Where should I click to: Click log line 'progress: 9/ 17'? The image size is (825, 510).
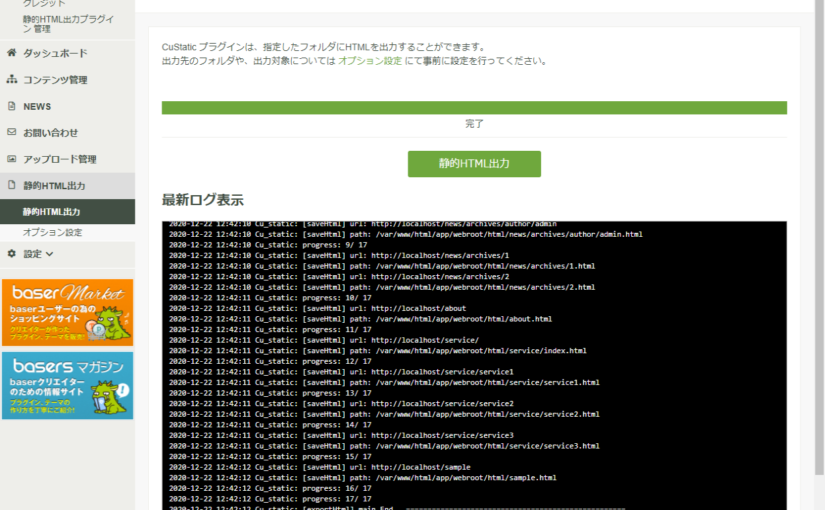(x=335, y=245)
